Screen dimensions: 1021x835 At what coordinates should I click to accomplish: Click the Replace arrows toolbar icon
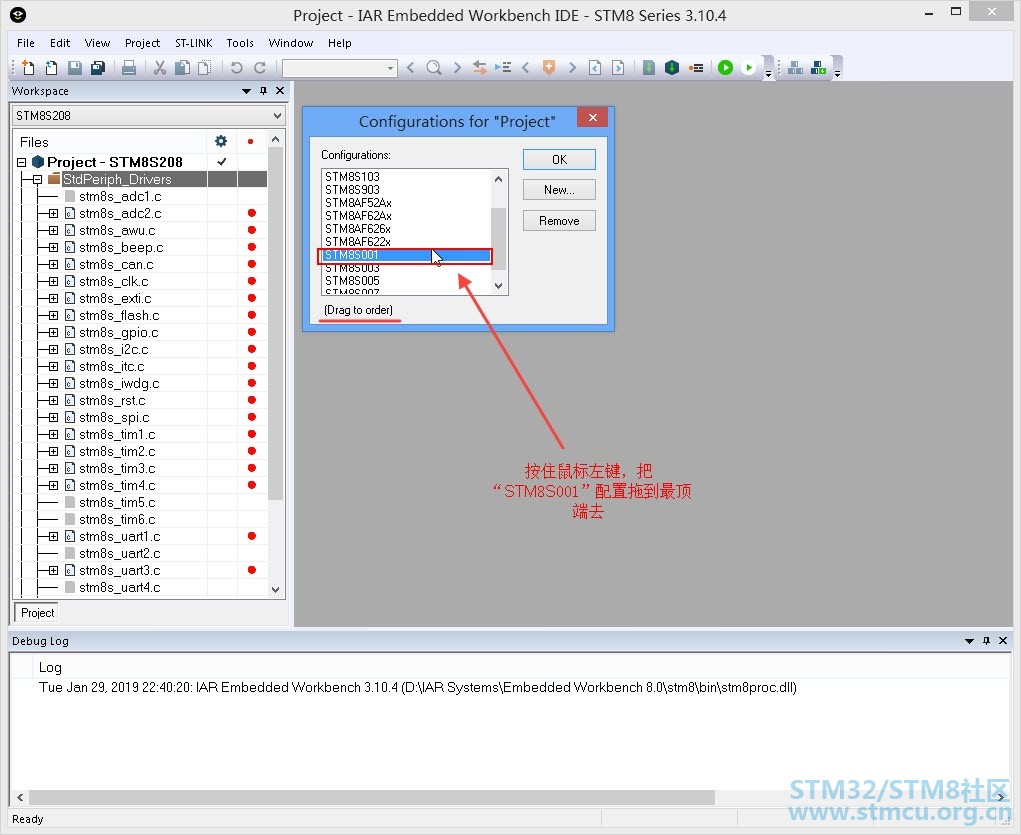coord(480,67)
